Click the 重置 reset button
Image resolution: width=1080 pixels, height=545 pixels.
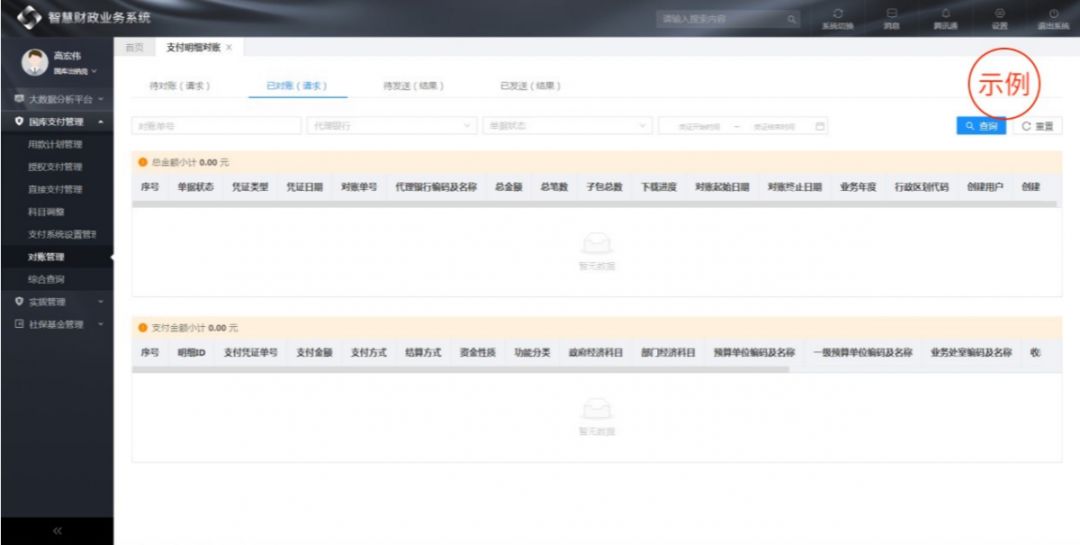click(x=1037, y=126)
